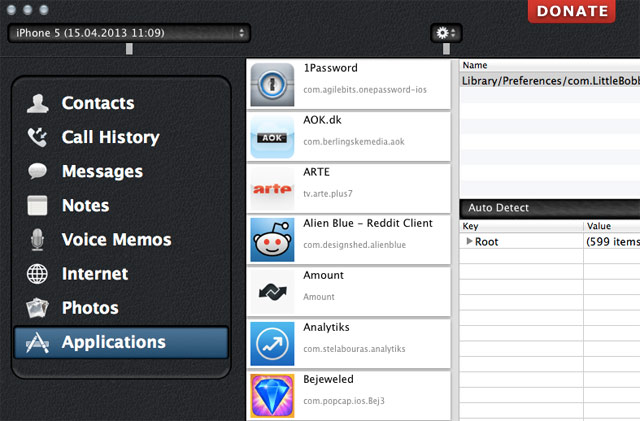This screenshot has width=640, height=421.
Task: Click the com.agilebits.onepassword-ios identifier
Action: tap(365, 90)
